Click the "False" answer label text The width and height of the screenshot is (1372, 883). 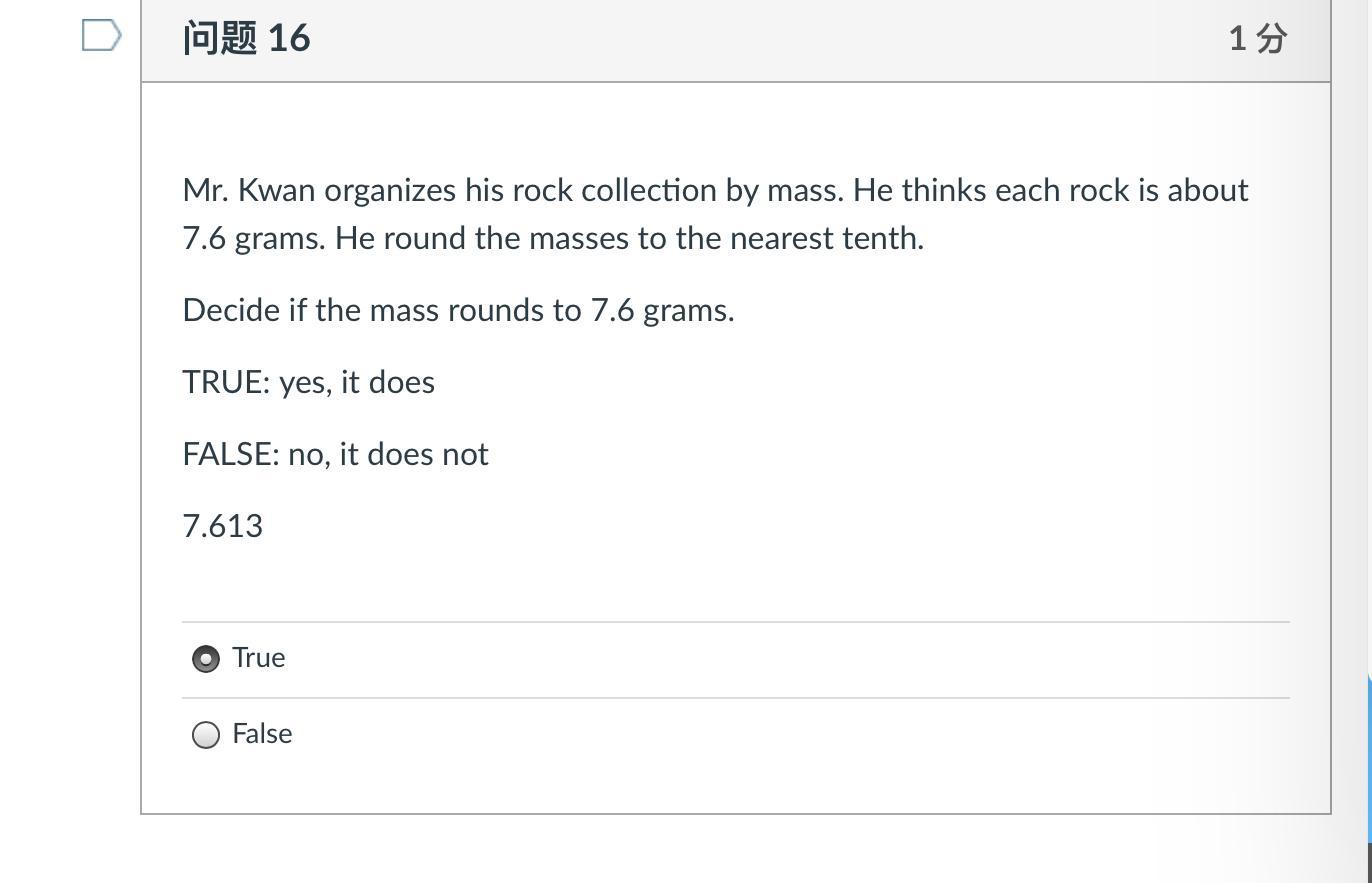(262, 734)
